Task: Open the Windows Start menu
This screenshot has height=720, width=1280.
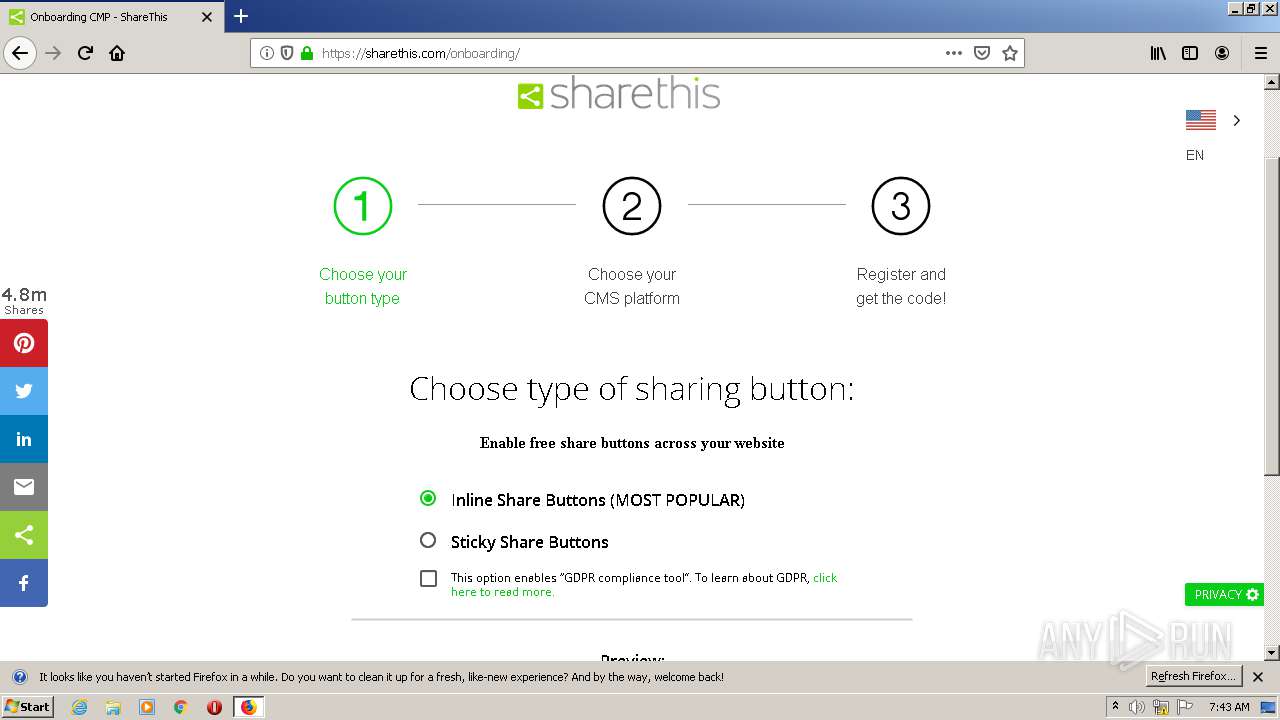Action: pos(27,707)
